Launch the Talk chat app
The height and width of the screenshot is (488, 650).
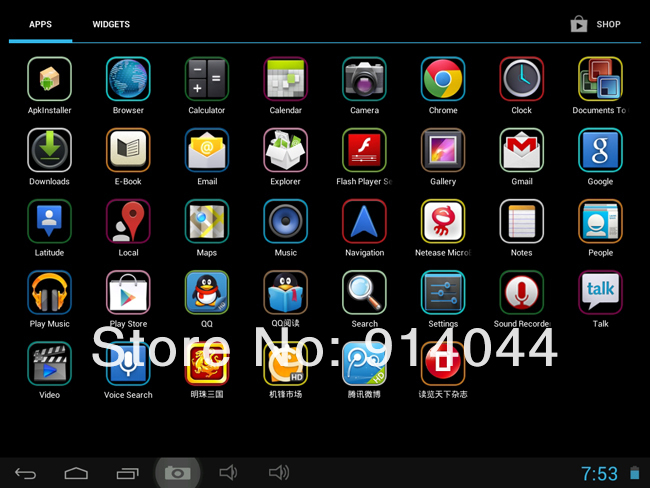coord(600,293)
